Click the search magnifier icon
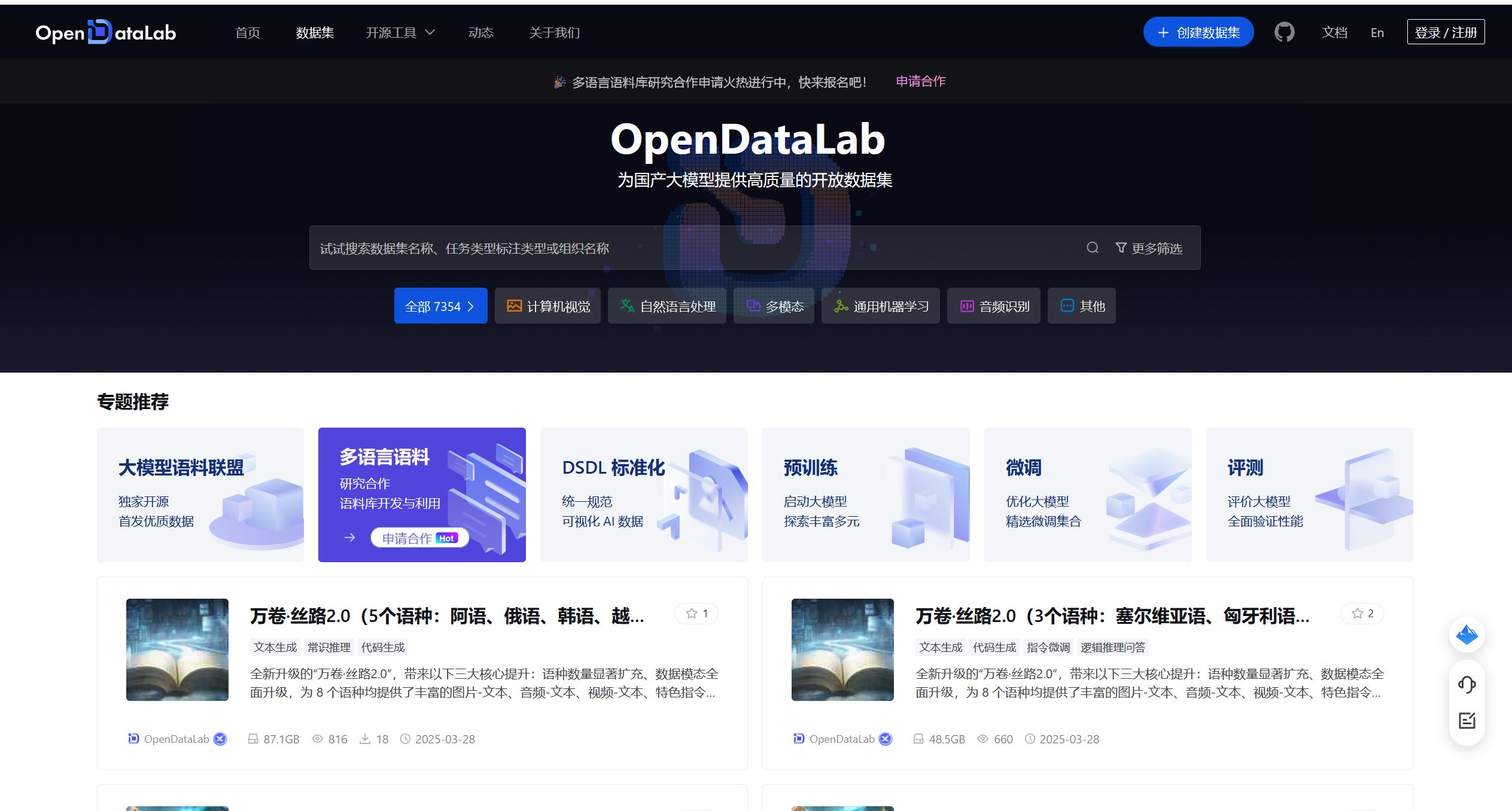Viewport: 1512px width, 811px height. (x=1093, y=248)
